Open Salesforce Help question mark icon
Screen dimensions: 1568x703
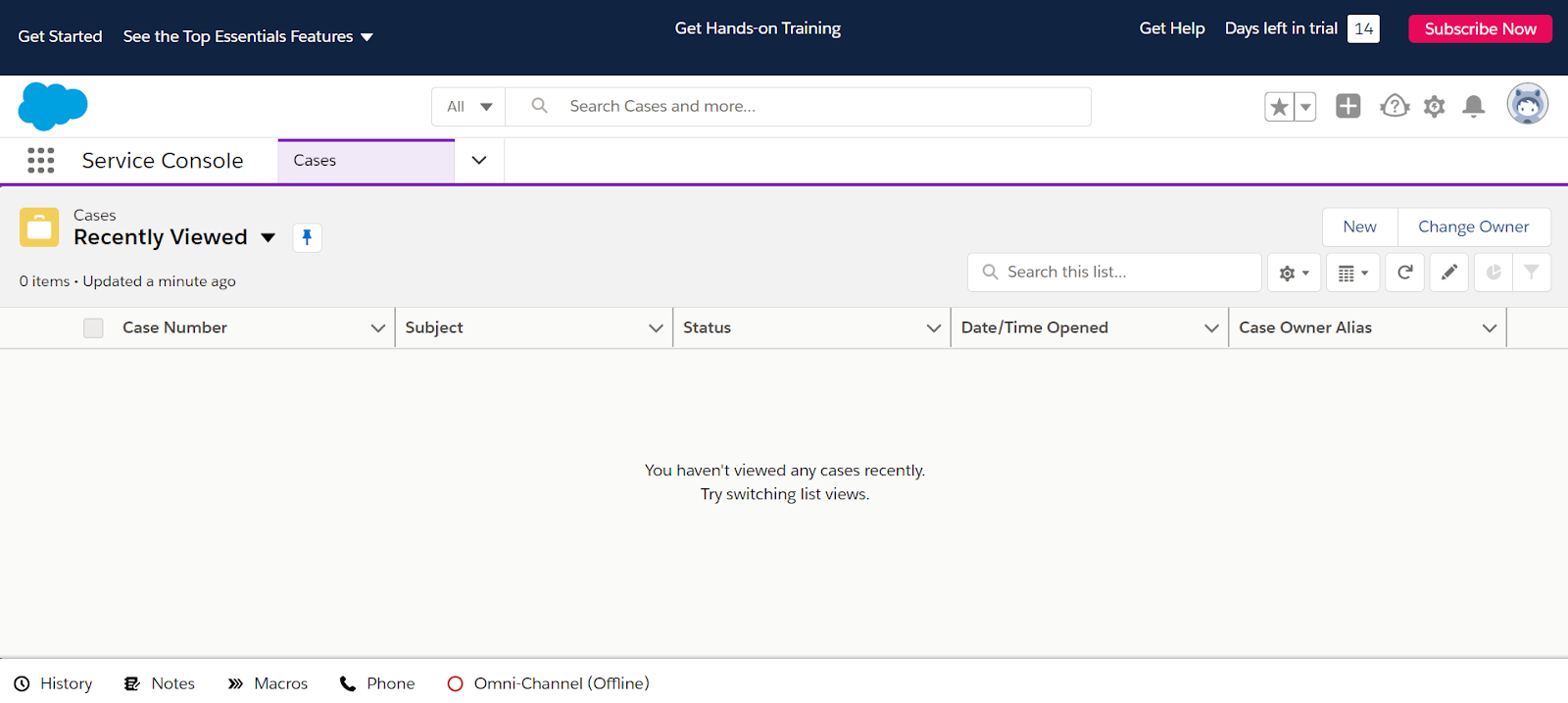click(x=1395, y=106)
